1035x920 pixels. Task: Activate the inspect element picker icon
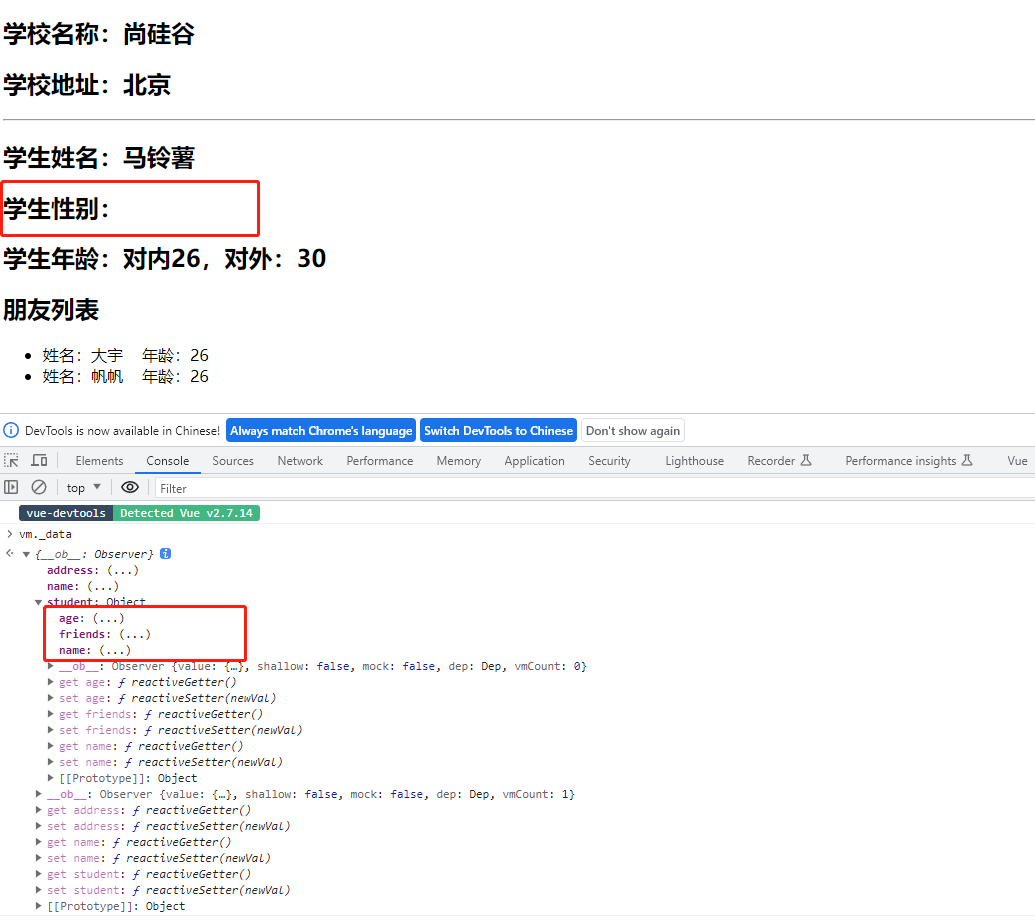coord(11,461)
